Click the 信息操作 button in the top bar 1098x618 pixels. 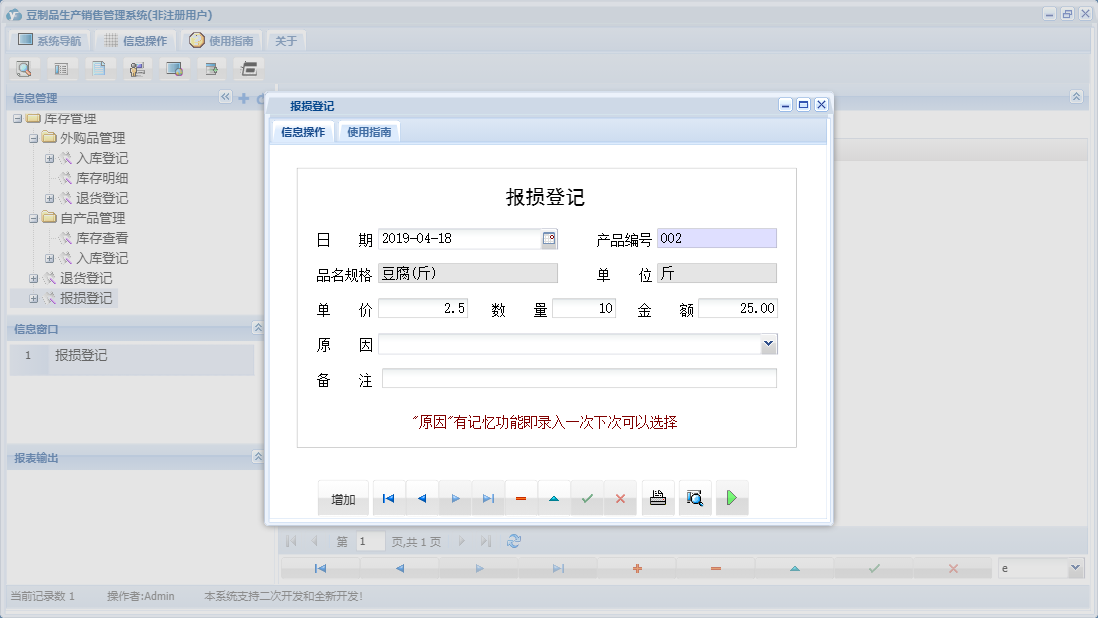pos(135,40)
